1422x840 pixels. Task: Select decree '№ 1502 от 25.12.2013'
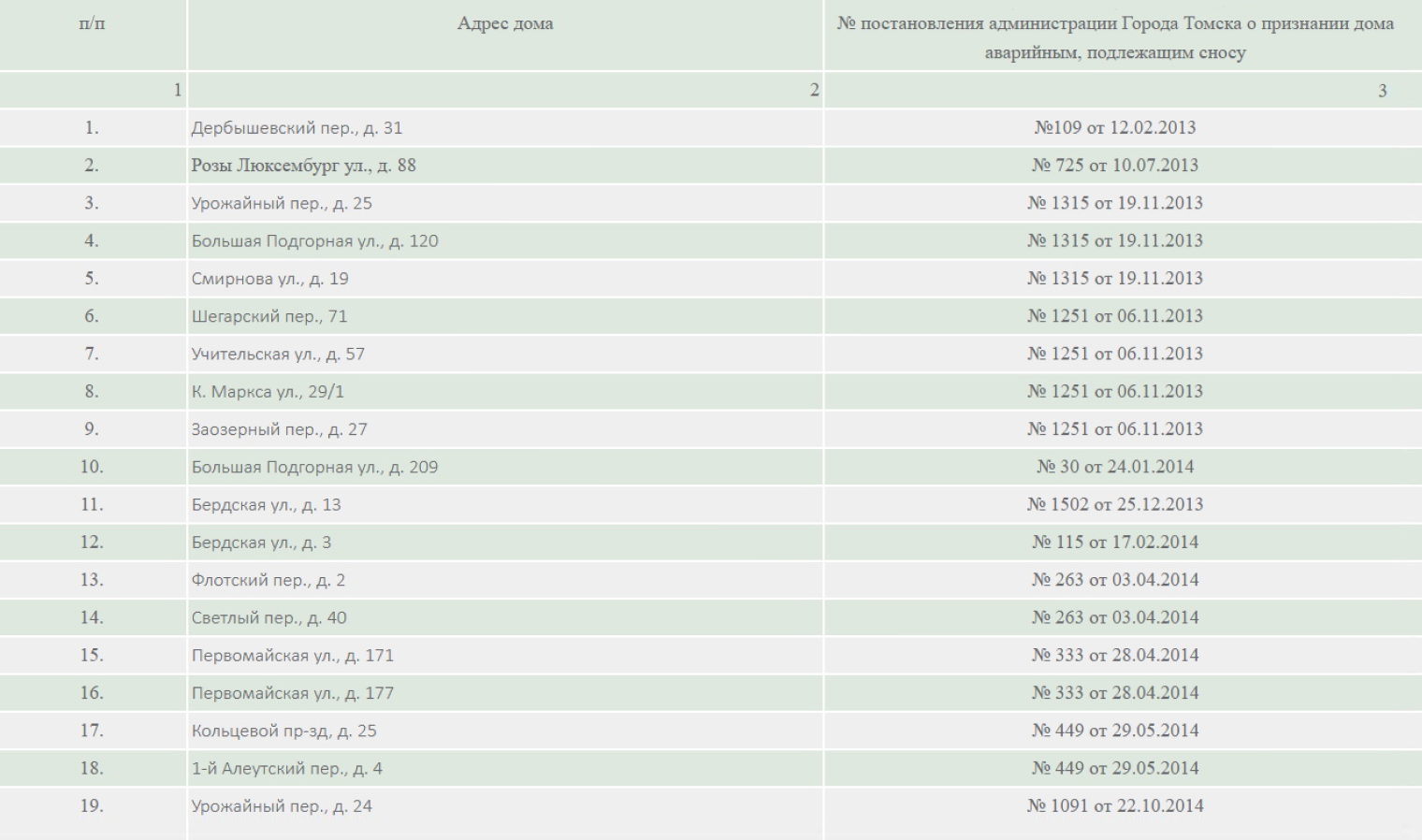1114,504
